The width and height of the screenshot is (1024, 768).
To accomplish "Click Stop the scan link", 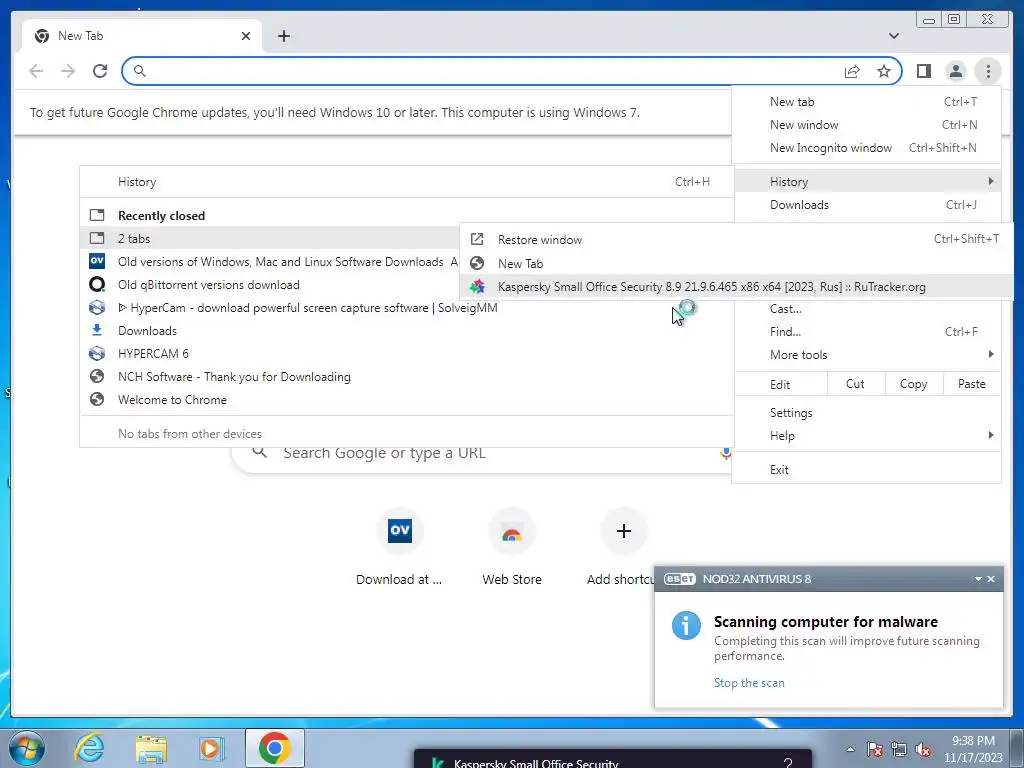I will (x=749, y=682).
